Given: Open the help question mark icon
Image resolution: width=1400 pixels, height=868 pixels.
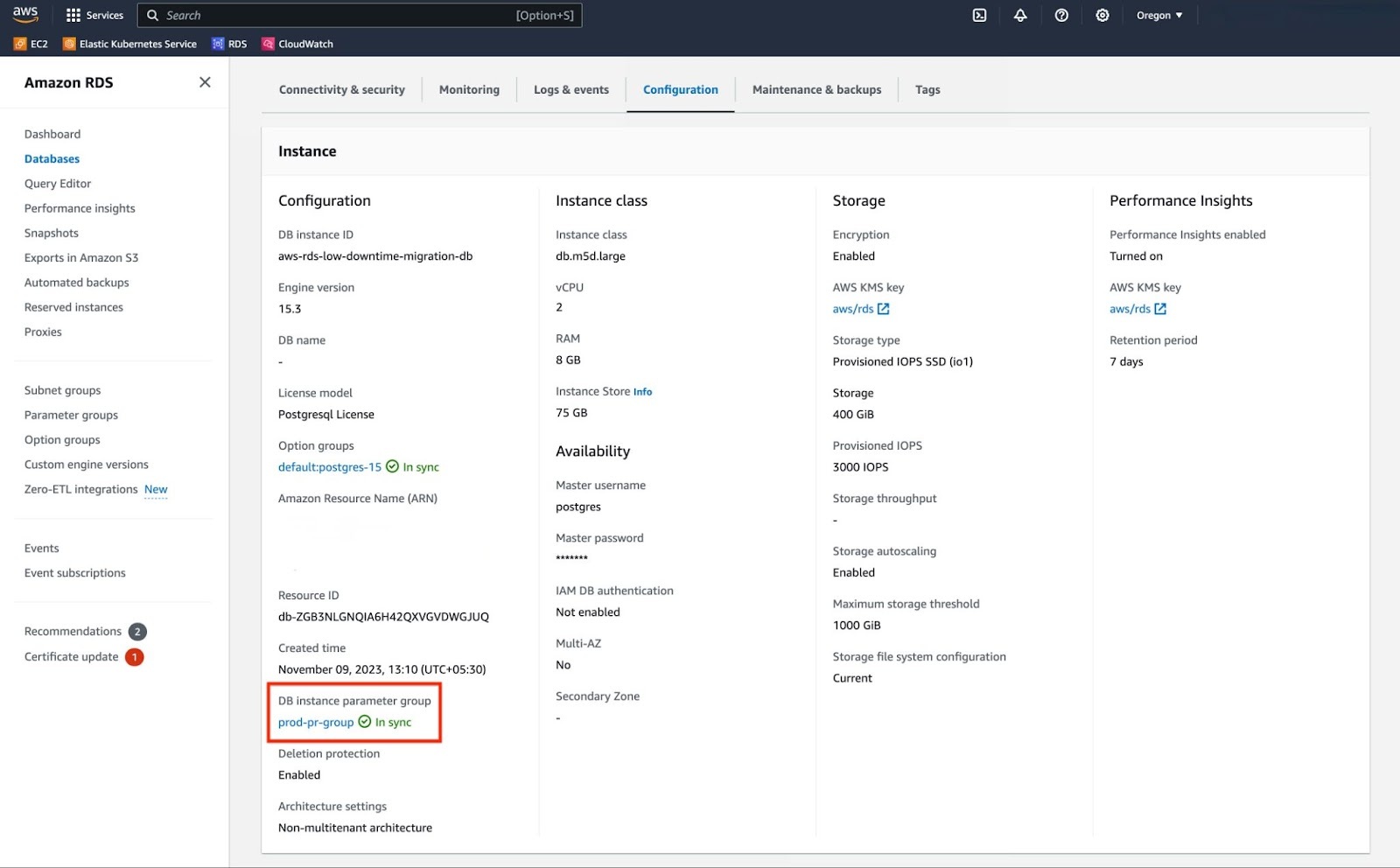Looking at the screenshot, I should click(x=1061, y=15).
